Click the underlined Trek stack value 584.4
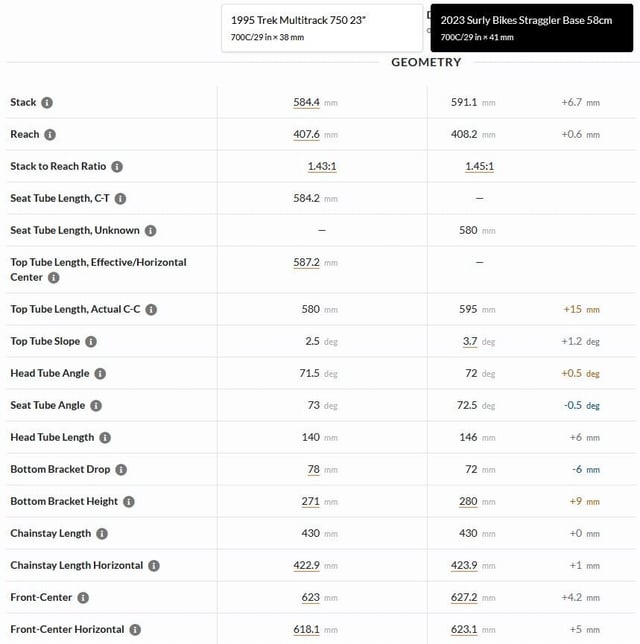 [306, 102]
